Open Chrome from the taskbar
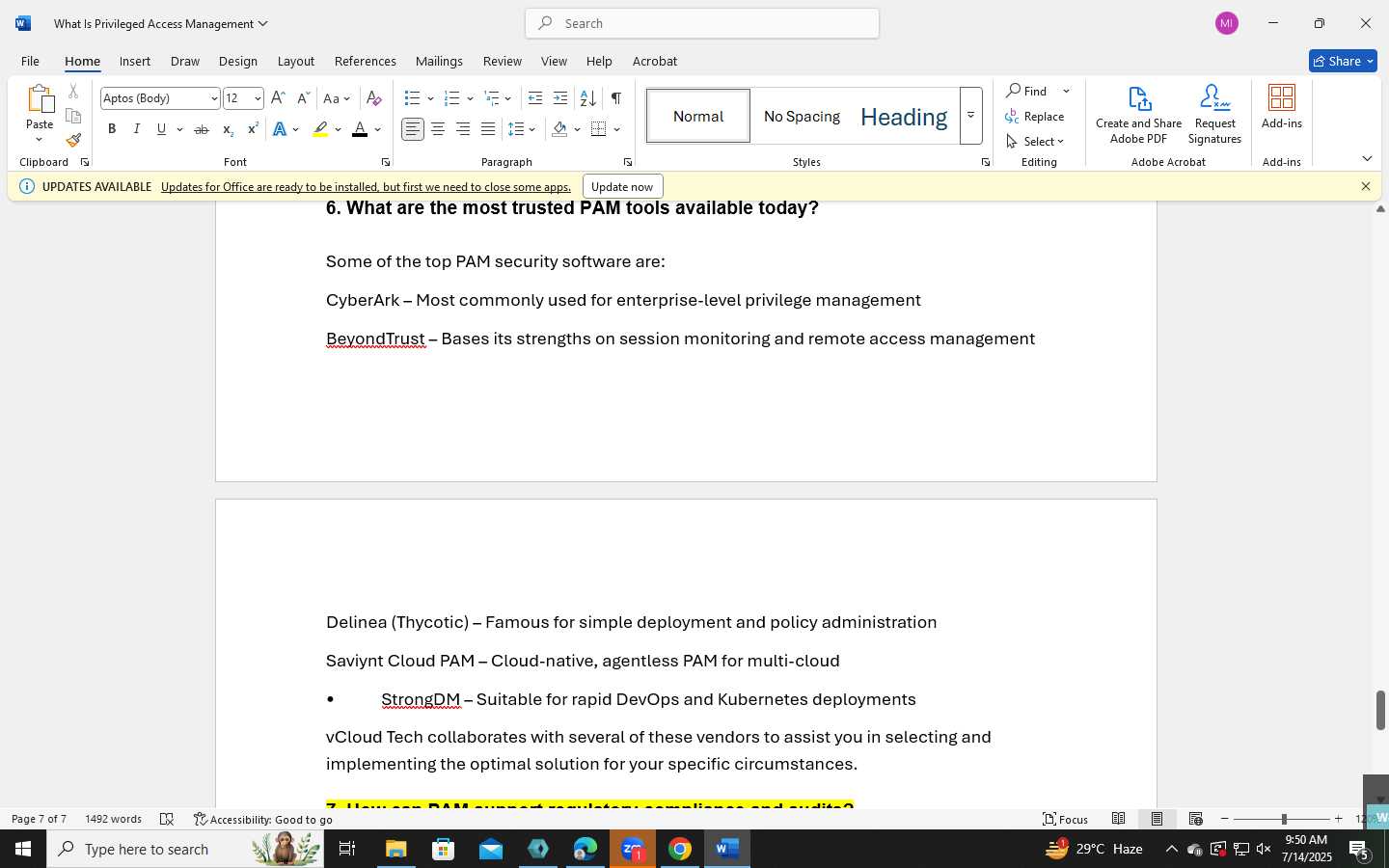 coord(680,849)
